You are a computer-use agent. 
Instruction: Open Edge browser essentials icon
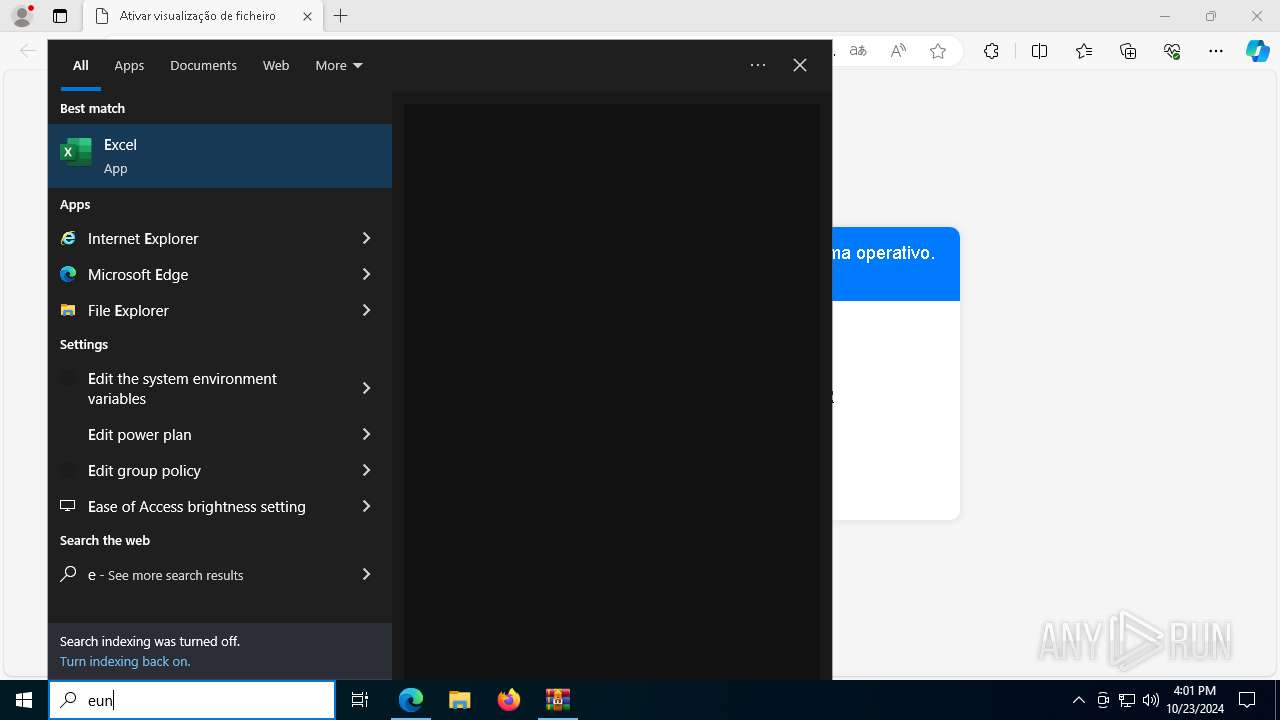tap(1172, 51)
